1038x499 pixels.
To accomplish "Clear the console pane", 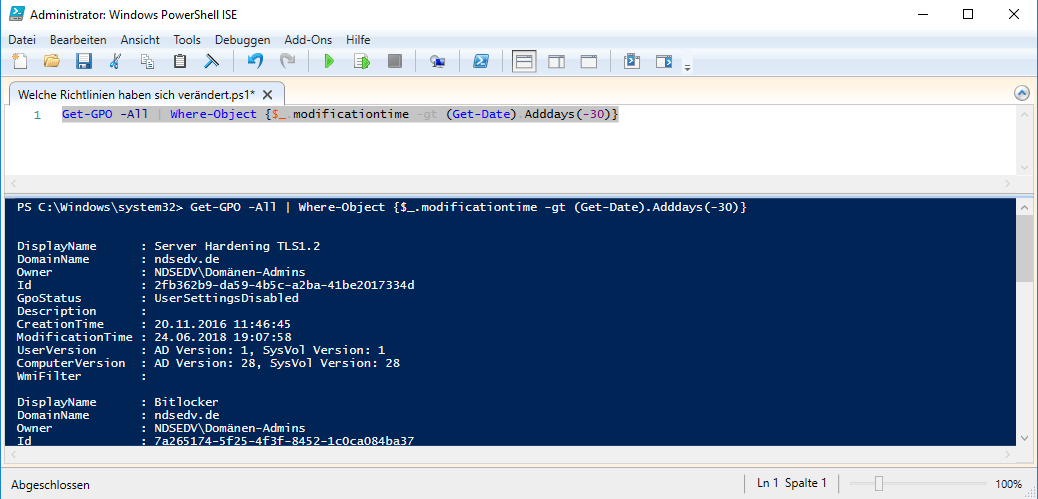I will pyautogui.click(x=211, y=62).
